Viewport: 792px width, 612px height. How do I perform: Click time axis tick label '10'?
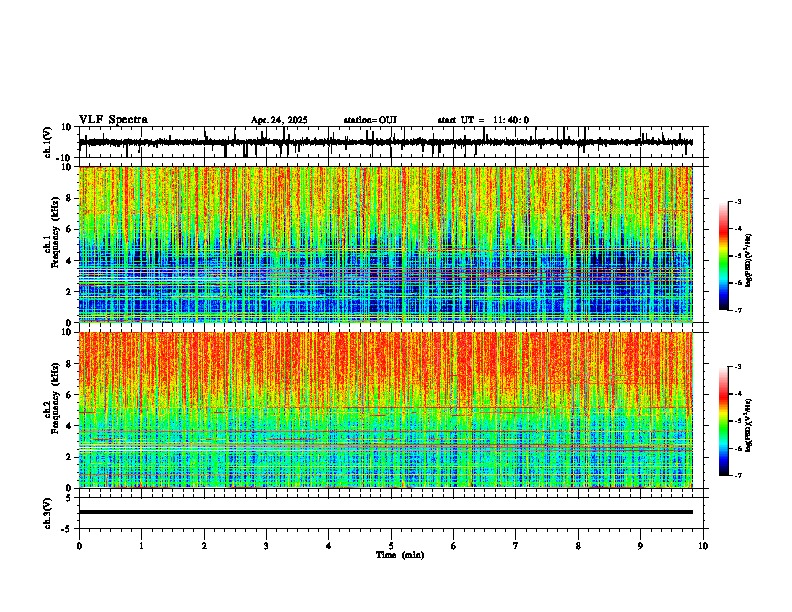point(703,546)
